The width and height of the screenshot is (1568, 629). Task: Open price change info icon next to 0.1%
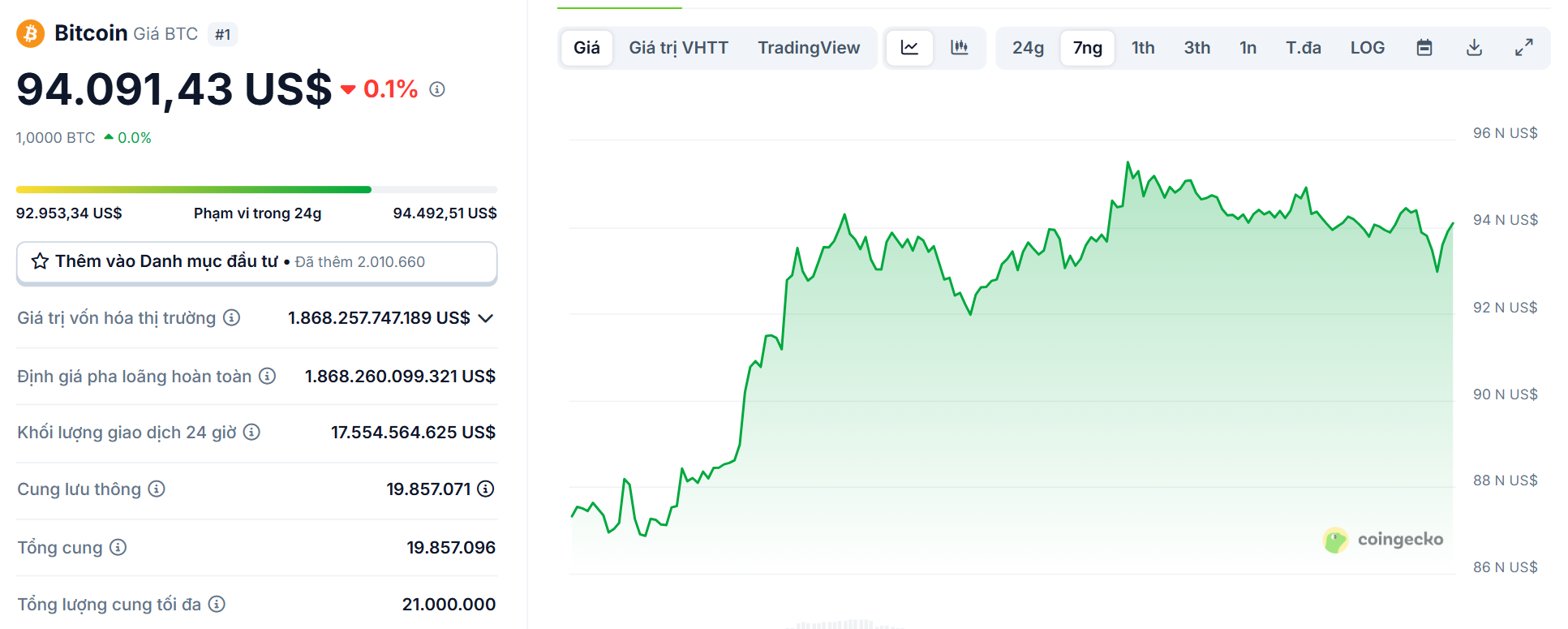coord(437,89)
